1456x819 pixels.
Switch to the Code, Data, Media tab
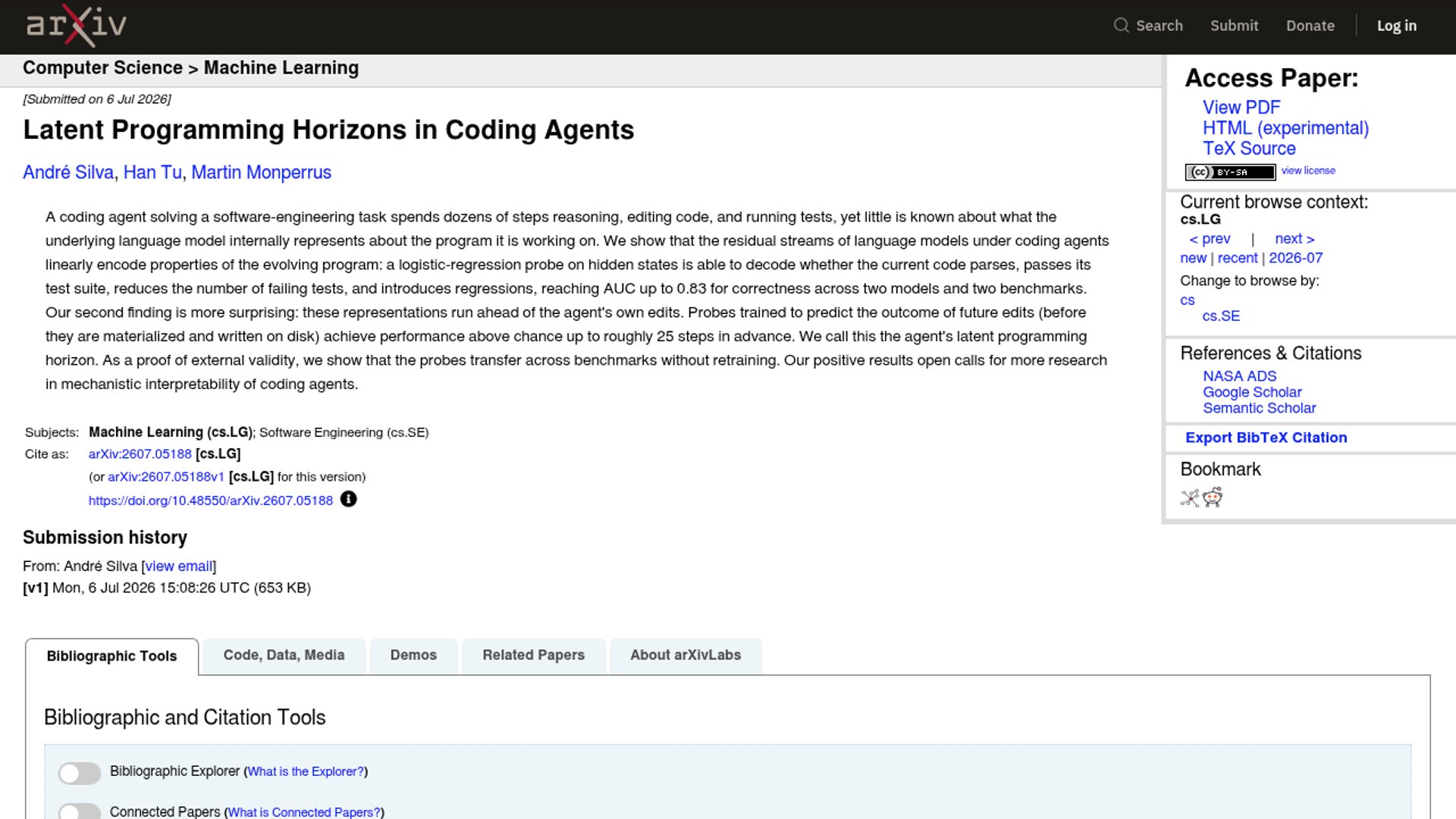click(x=284, y=655)
